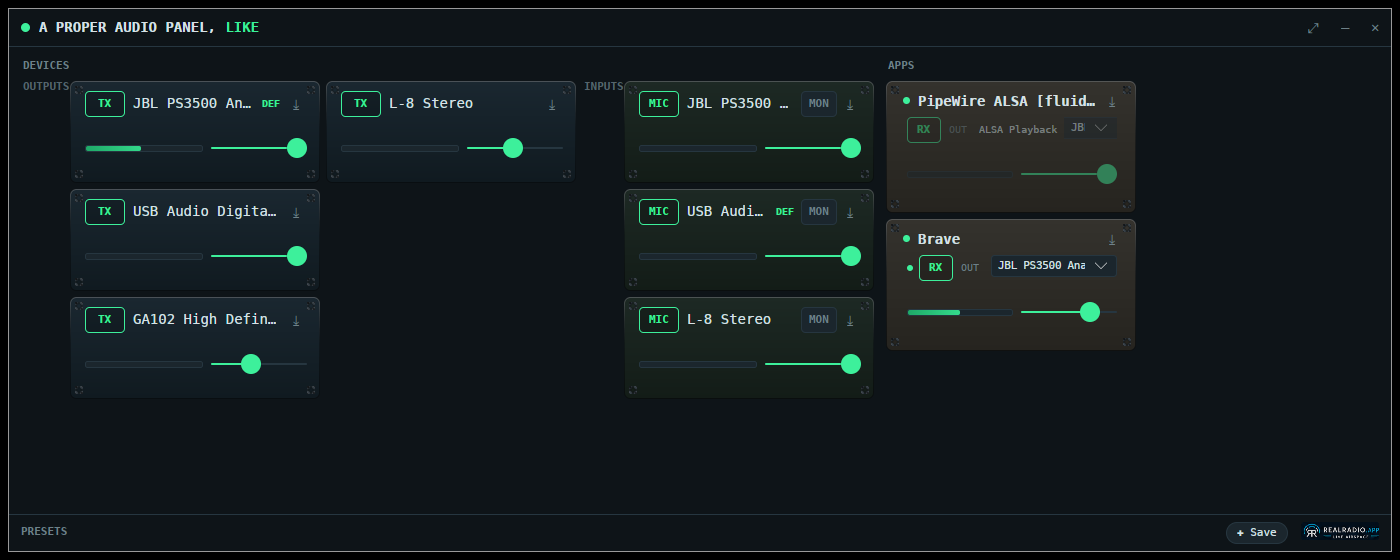The image size is (1400, 560).
Task: Minimize the audio panel window
Action: [1346, 28]
